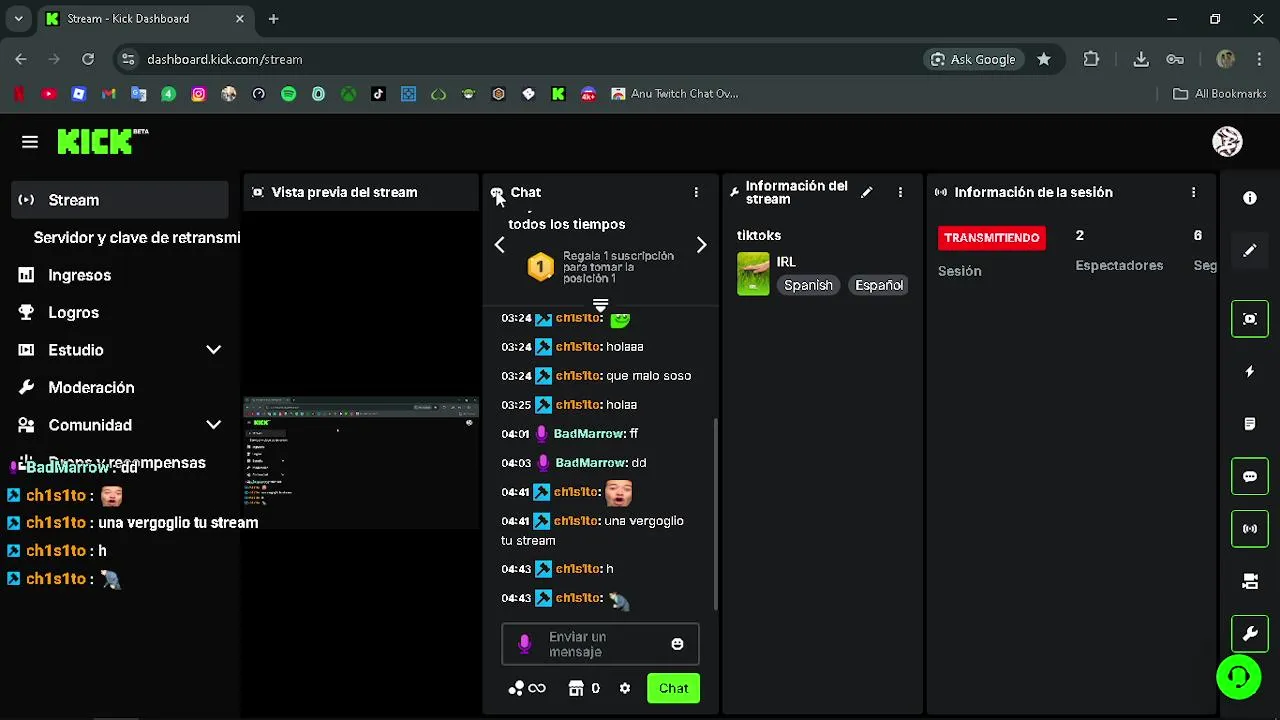
Task: Edit stream info with the pencil icon
Action: click(x=867, y=192)
